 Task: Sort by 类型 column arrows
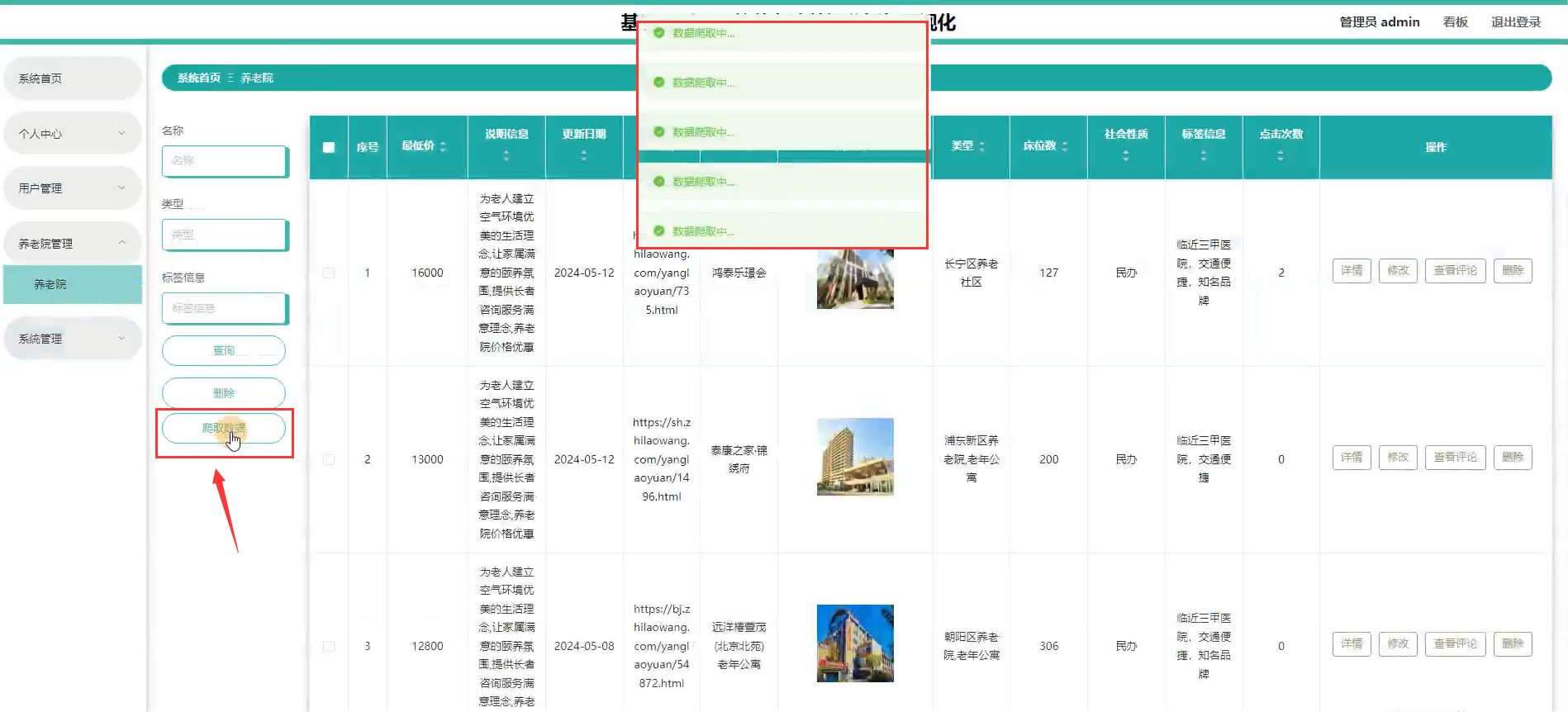[x=981, y=146]
